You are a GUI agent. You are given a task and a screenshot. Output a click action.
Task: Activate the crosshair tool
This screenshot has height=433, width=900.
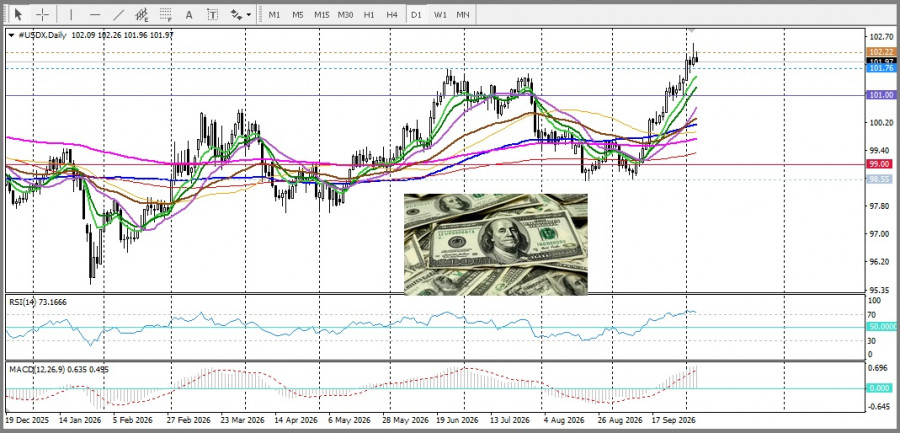[x=42, y=14]
